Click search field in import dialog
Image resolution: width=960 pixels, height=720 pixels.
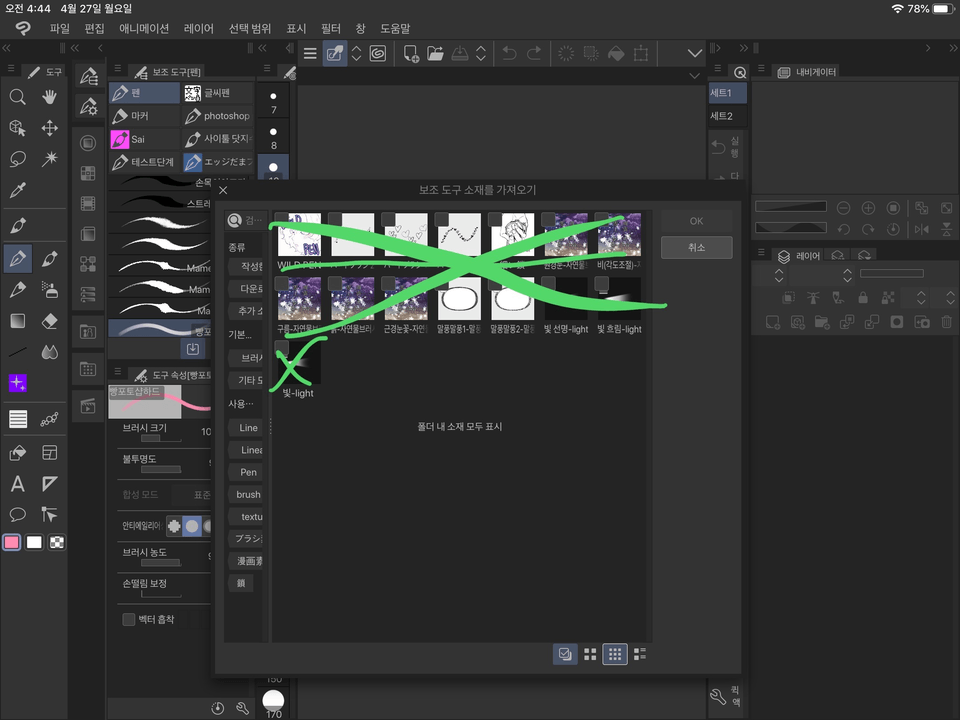(246, 220)
